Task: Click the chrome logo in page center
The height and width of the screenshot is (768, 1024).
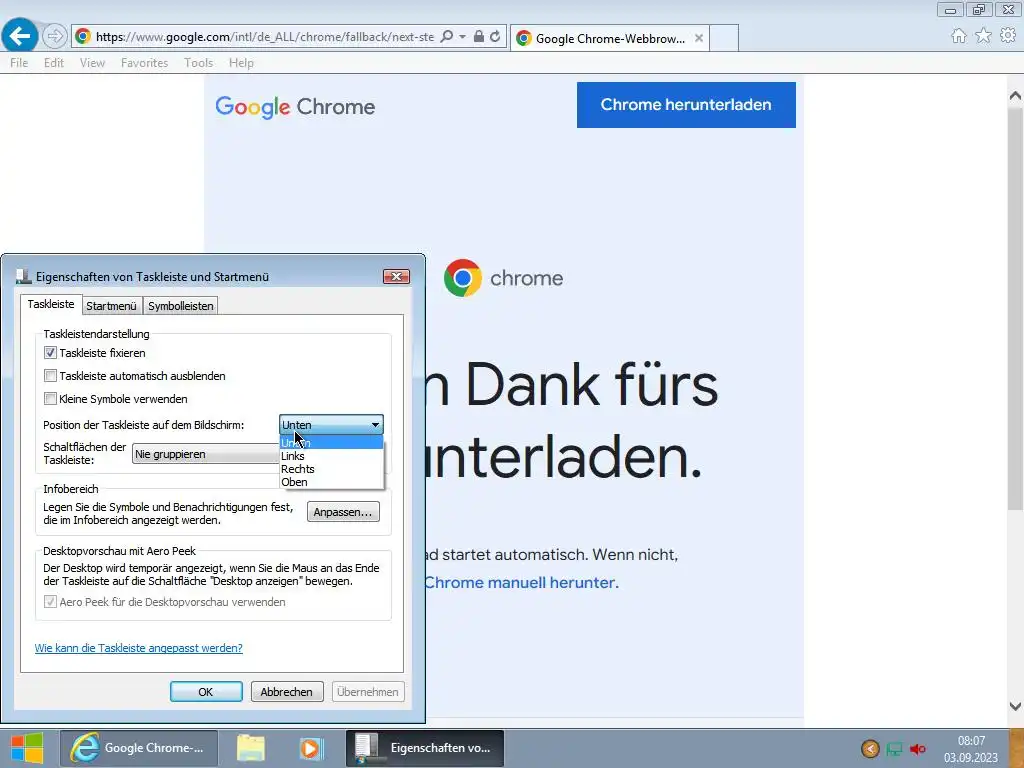Action: 504,278
